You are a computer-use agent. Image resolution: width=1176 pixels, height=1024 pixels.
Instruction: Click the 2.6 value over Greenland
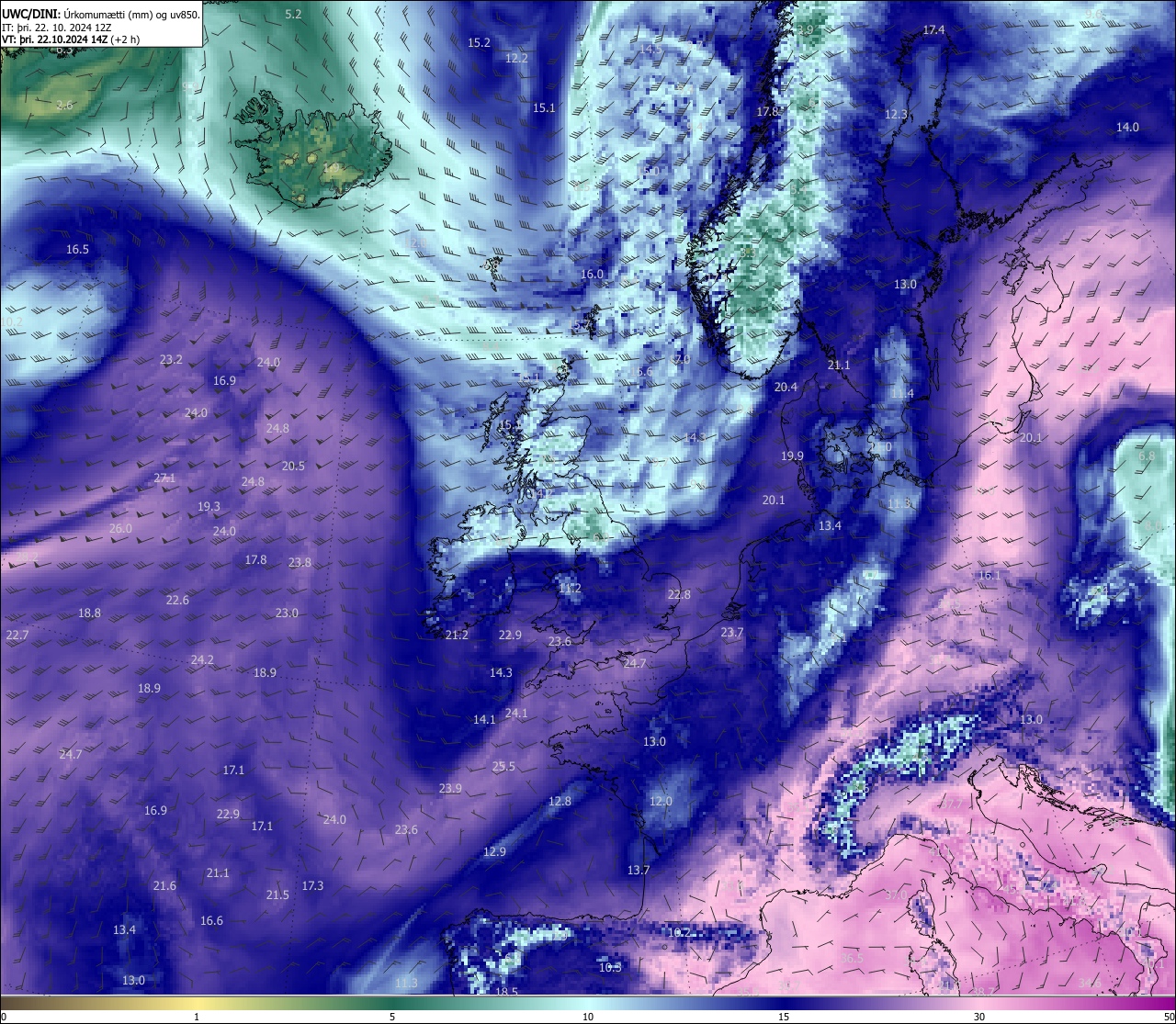[64, 105]
